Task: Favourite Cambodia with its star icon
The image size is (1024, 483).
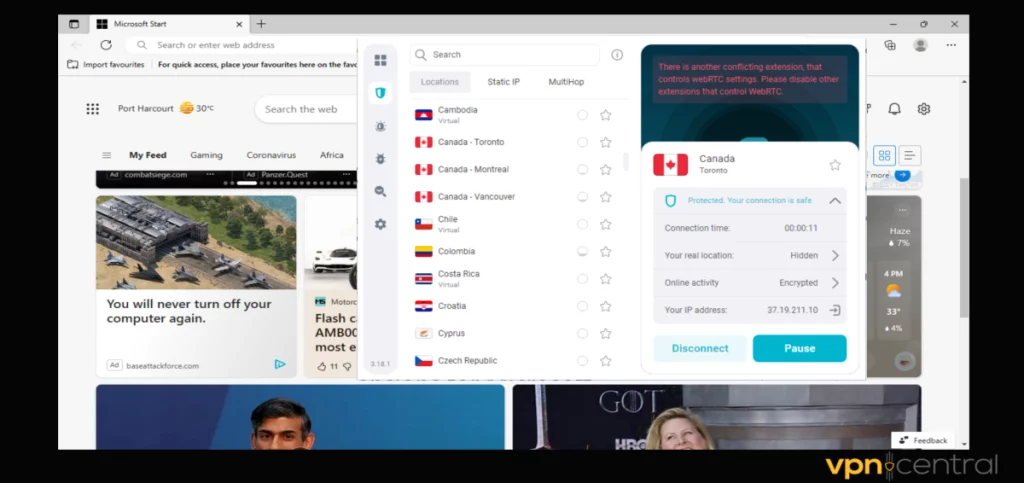Action: pos(605,115)
